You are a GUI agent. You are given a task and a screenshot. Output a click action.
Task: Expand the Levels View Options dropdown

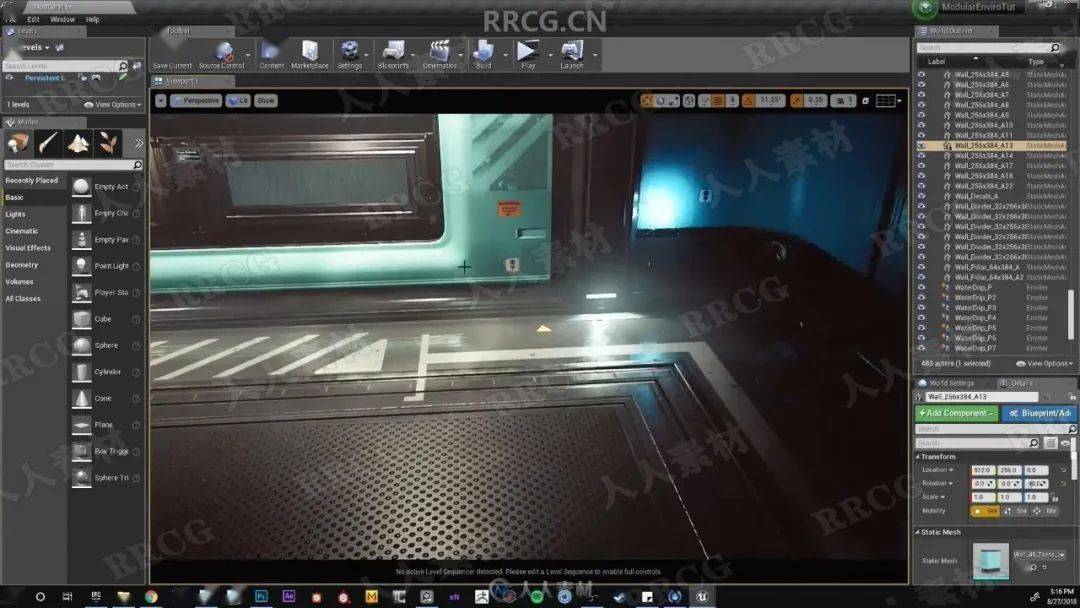(x=112, y=105)
